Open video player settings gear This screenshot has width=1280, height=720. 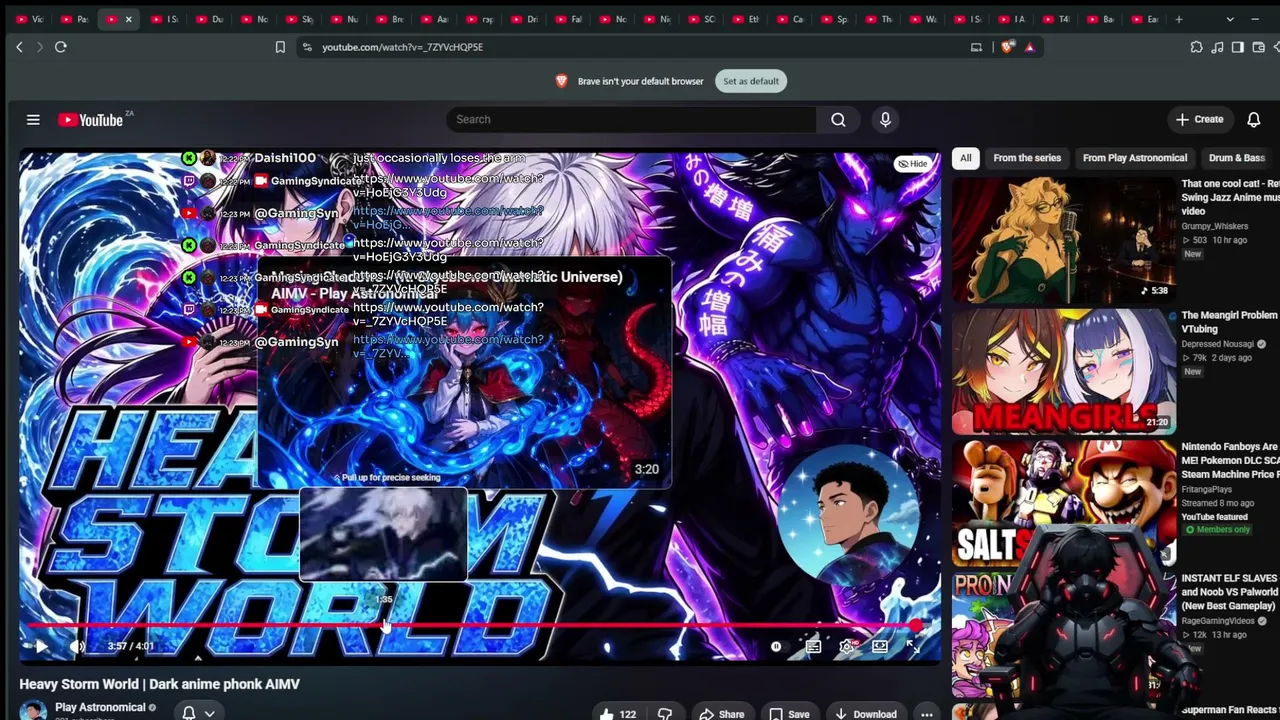847,646
